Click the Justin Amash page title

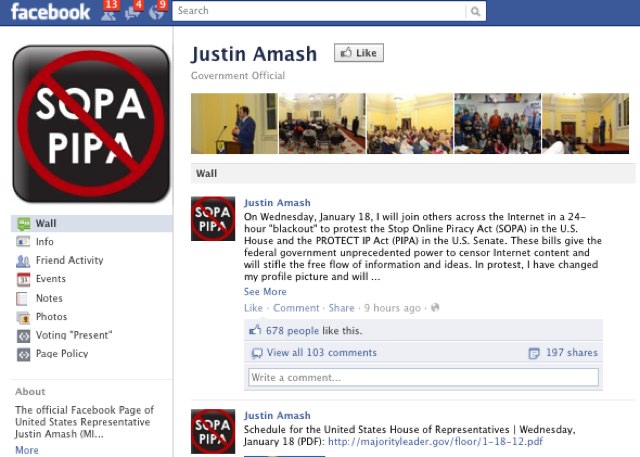pyautogui.click(x=254, y=54)
